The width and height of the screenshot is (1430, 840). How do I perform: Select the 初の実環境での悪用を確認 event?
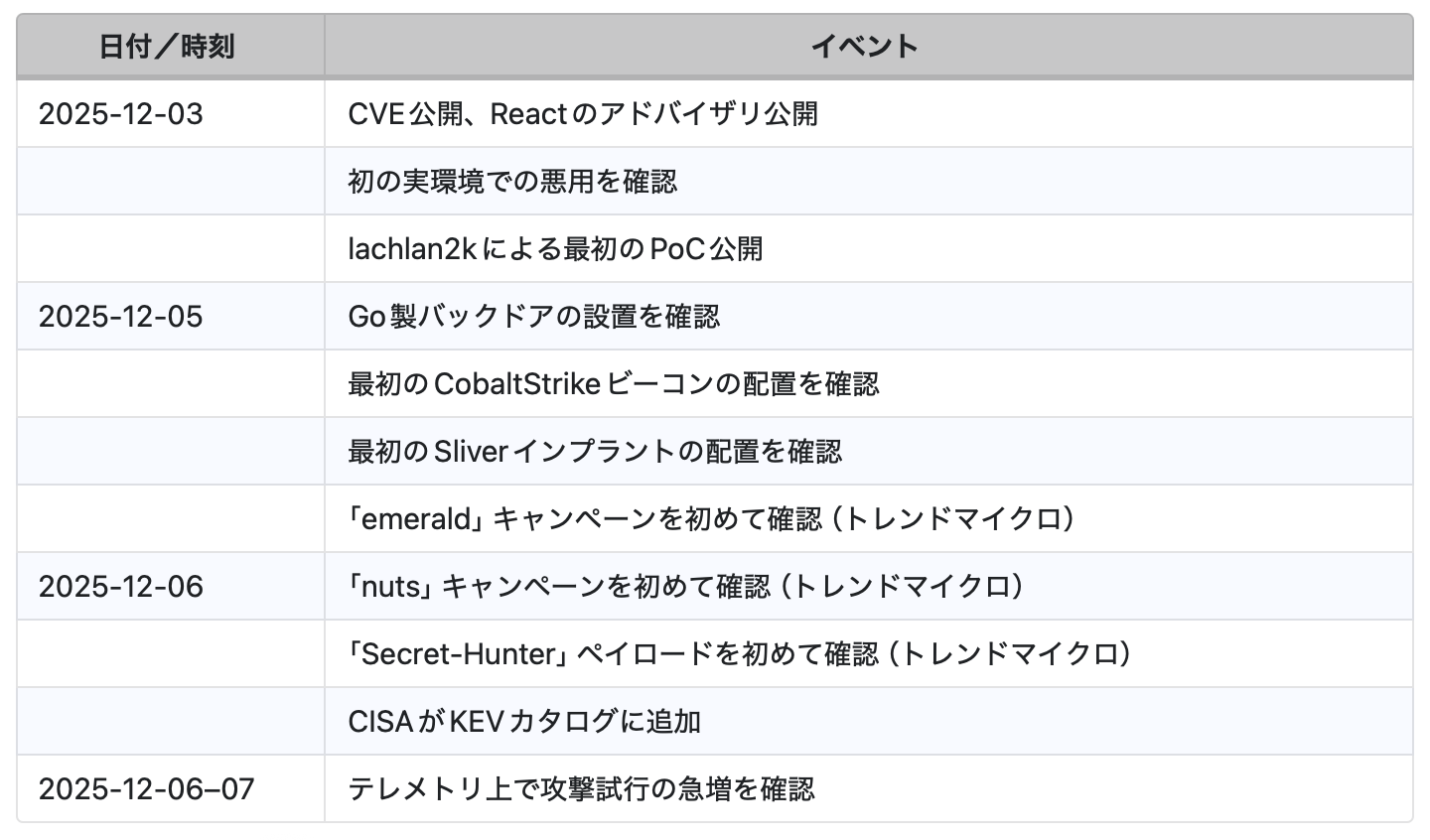click(x=512, y=182)
